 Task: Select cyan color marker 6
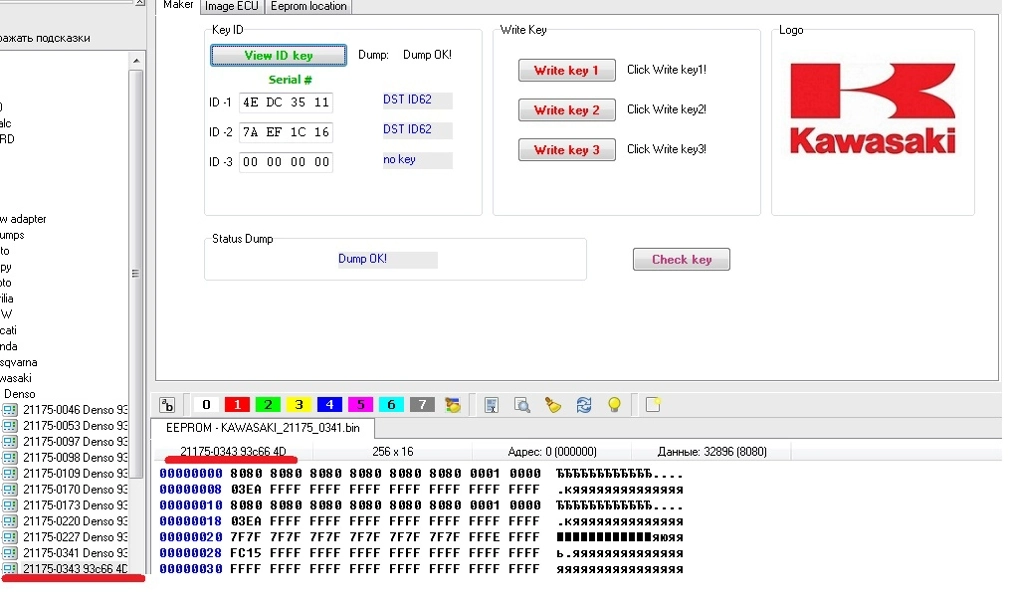391,405
